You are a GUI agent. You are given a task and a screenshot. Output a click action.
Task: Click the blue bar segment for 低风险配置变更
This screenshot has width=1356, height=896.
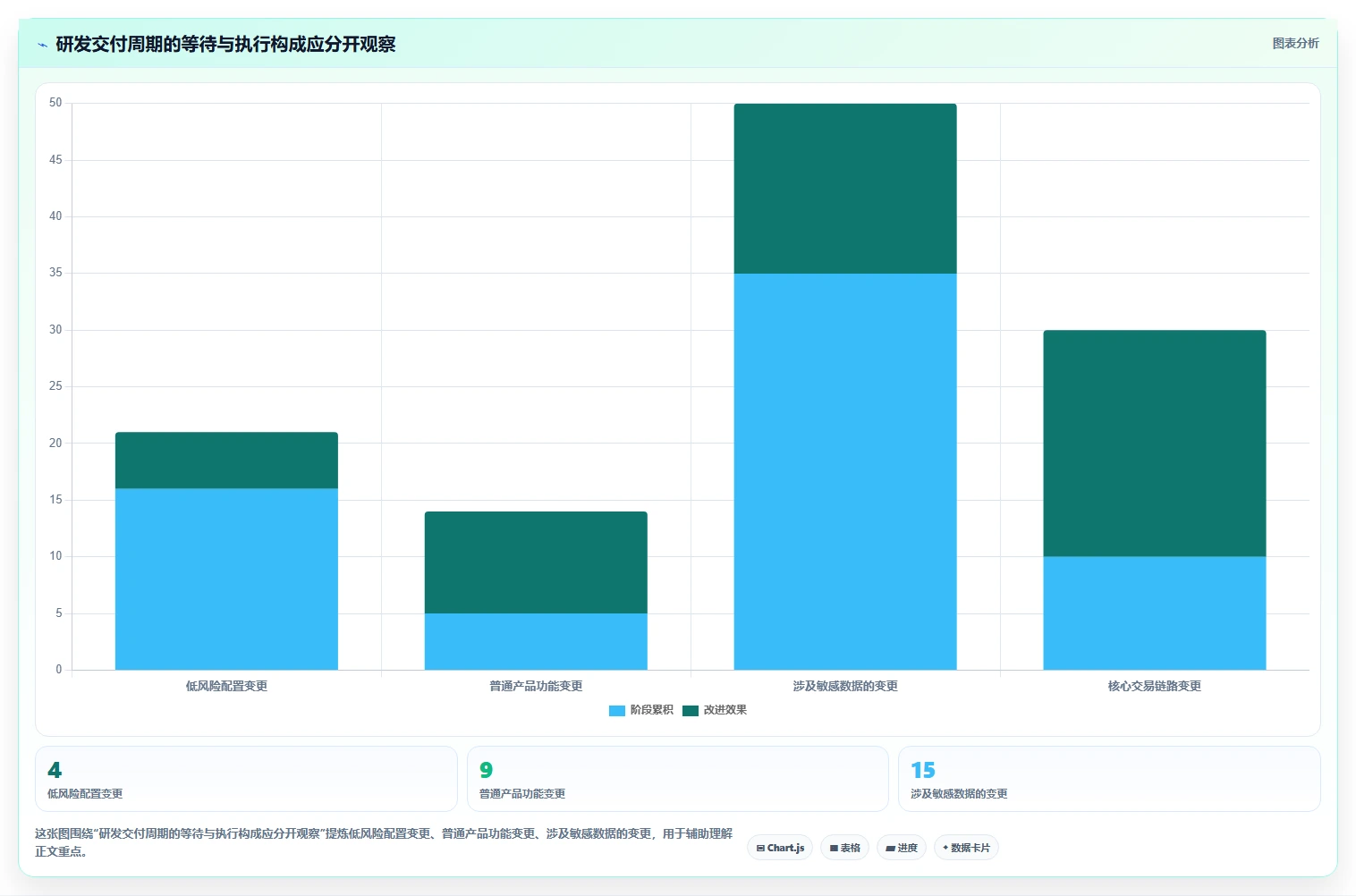click(226, 579)
